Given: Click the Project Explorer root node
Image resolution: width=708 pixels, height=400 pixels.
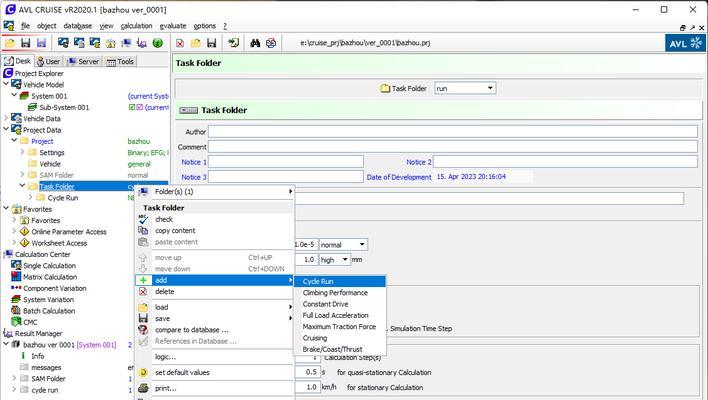Looking at the screenshot, I should 39,73.
